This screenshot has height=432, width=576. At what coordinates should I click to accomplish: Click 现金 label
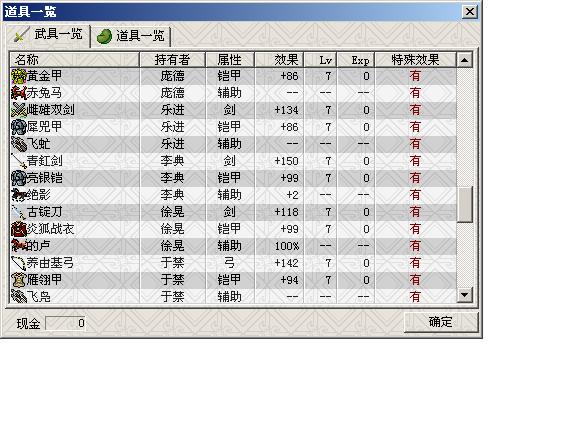tap(28, 324)
